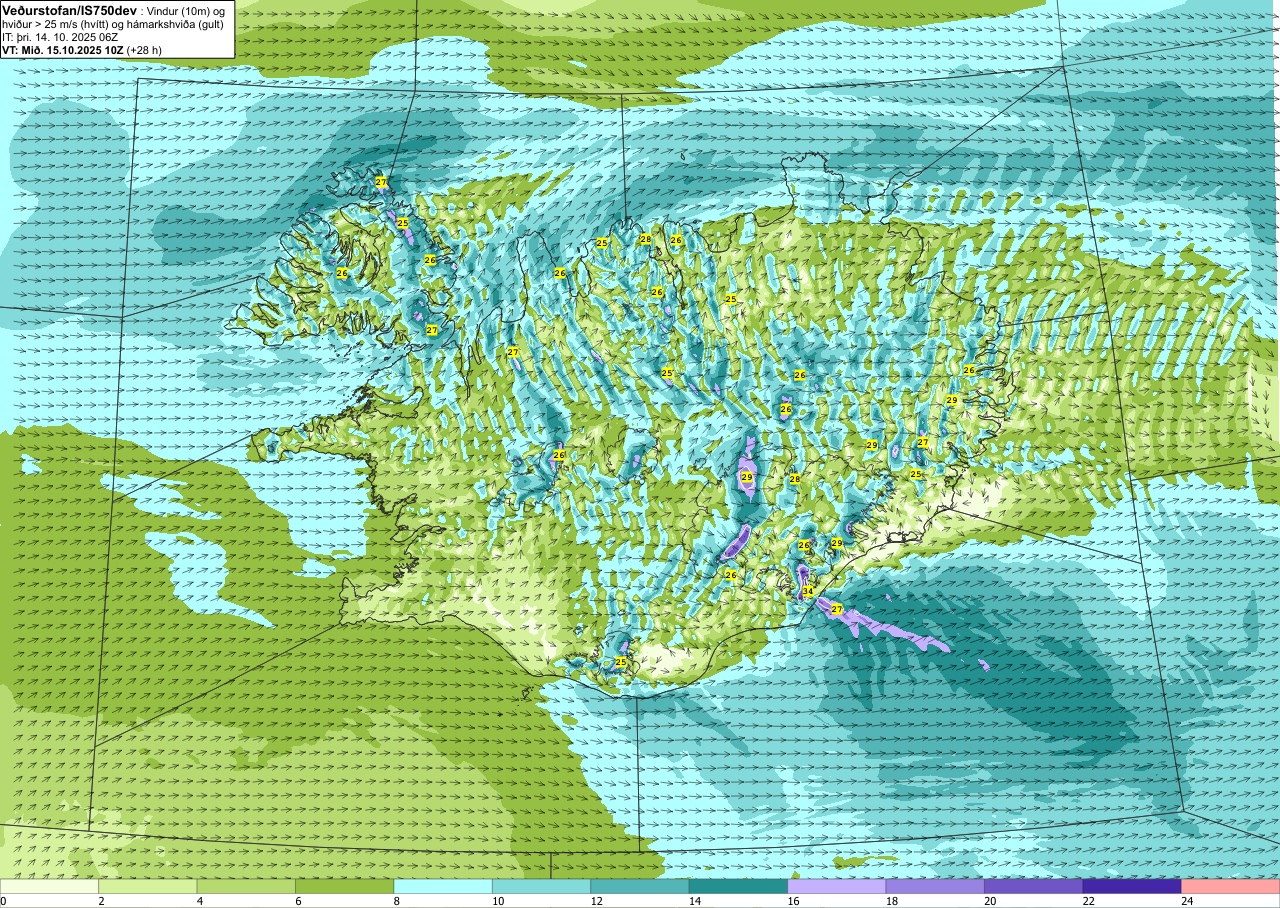Click the yellow 34 gust label
The image size is (1280, 908).
point(807,592)
